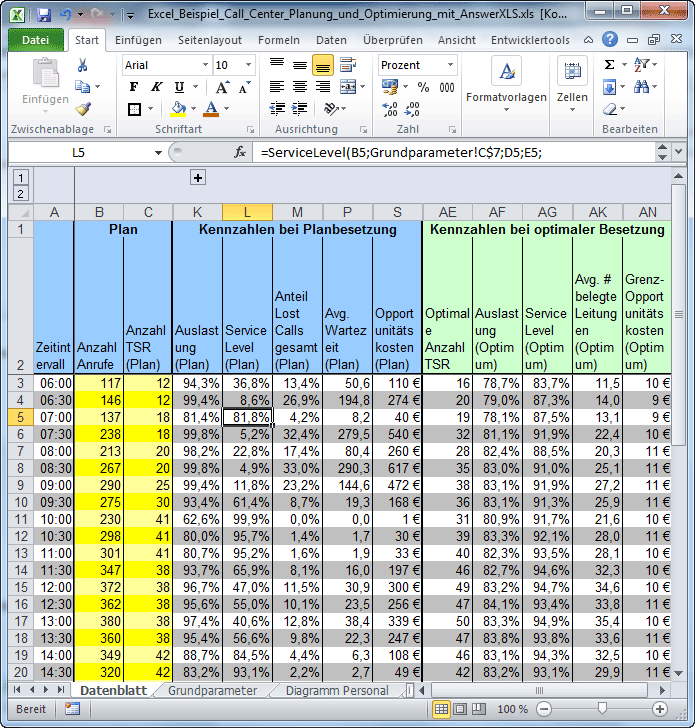The width and height of the screenshot is (695, 728).
Task: Open the Formeln ribbon tab
Action: pos(278,40)
